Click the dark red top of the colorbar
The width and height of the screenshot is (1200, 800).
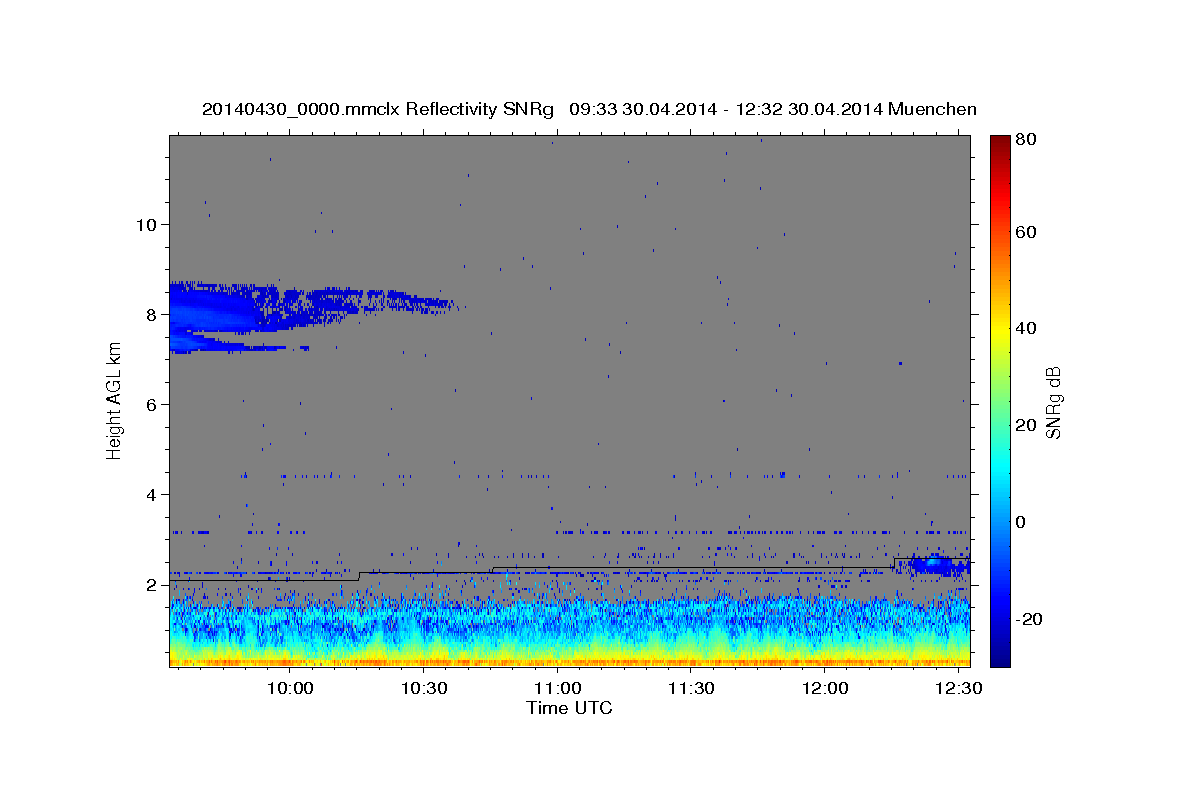(x=999, y=143)
